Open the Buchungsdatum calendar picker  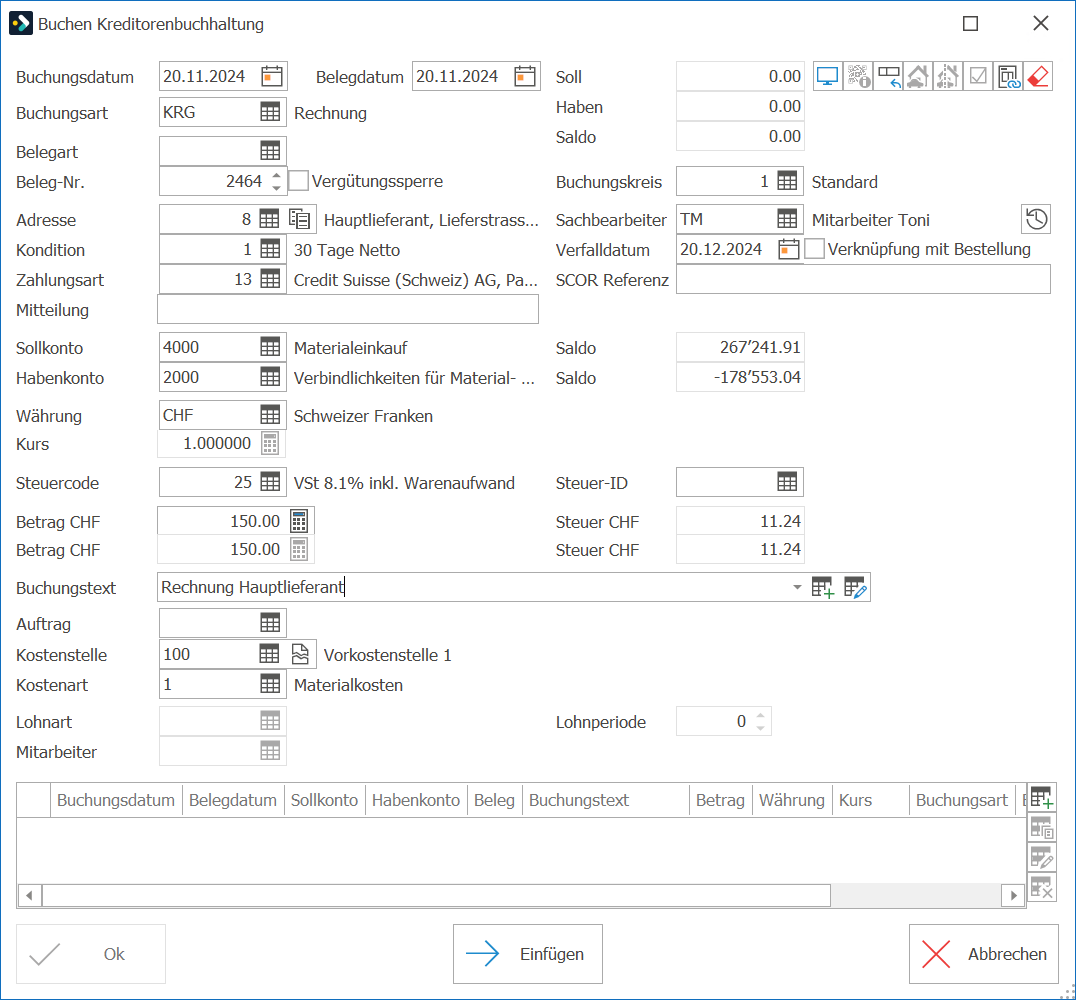click(x=272, y=76)
